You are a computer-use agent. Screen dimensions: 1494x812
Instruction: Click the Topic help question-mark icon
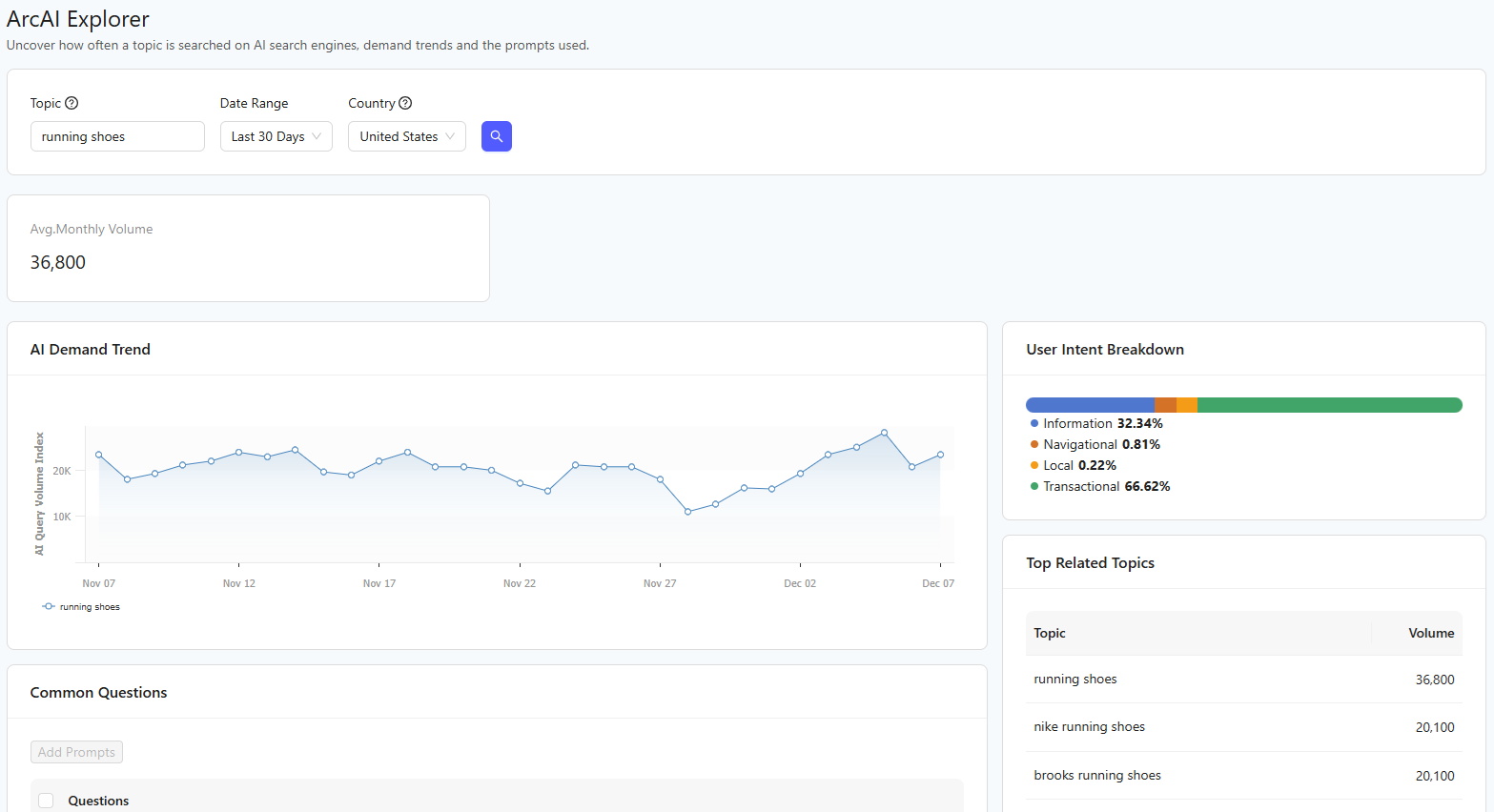(x=72, y=103)
